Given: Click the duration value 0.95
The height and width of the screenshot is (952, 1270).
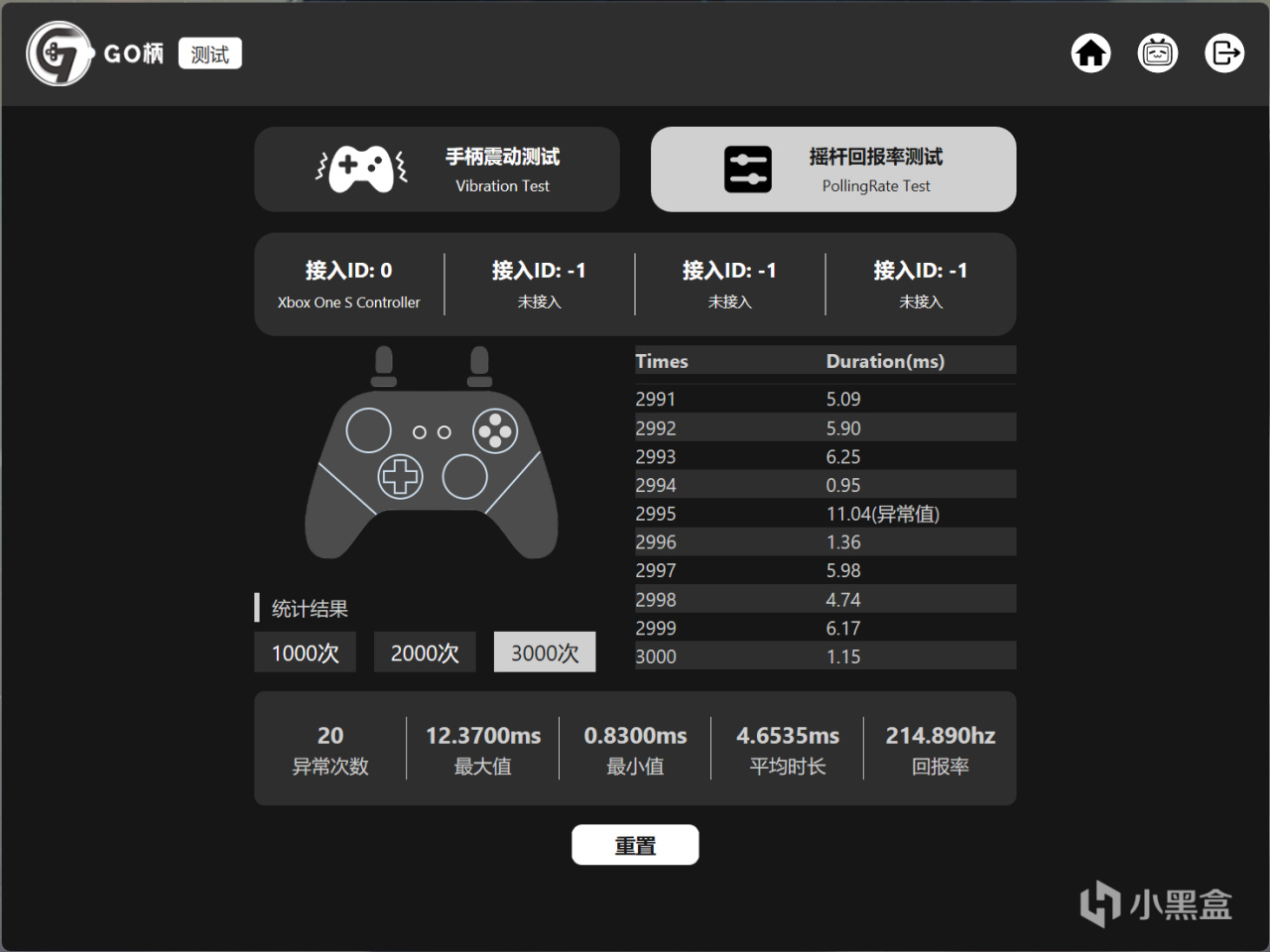Looking at the screenshot, I should coord(843,485).
